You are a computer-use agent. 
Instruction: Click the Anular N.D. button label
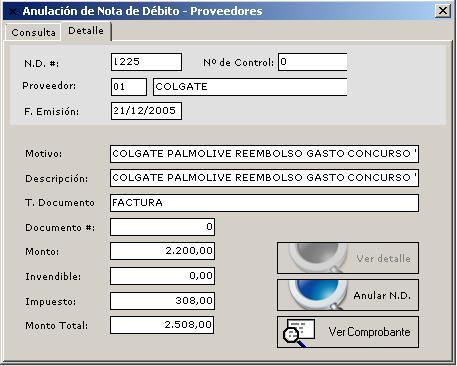tap(382, 295)
